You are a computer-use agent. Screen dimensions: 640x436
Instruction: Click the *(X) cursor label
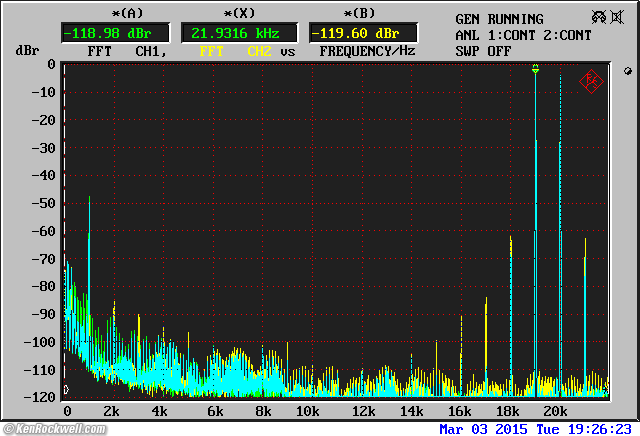[x=238, y=13]
